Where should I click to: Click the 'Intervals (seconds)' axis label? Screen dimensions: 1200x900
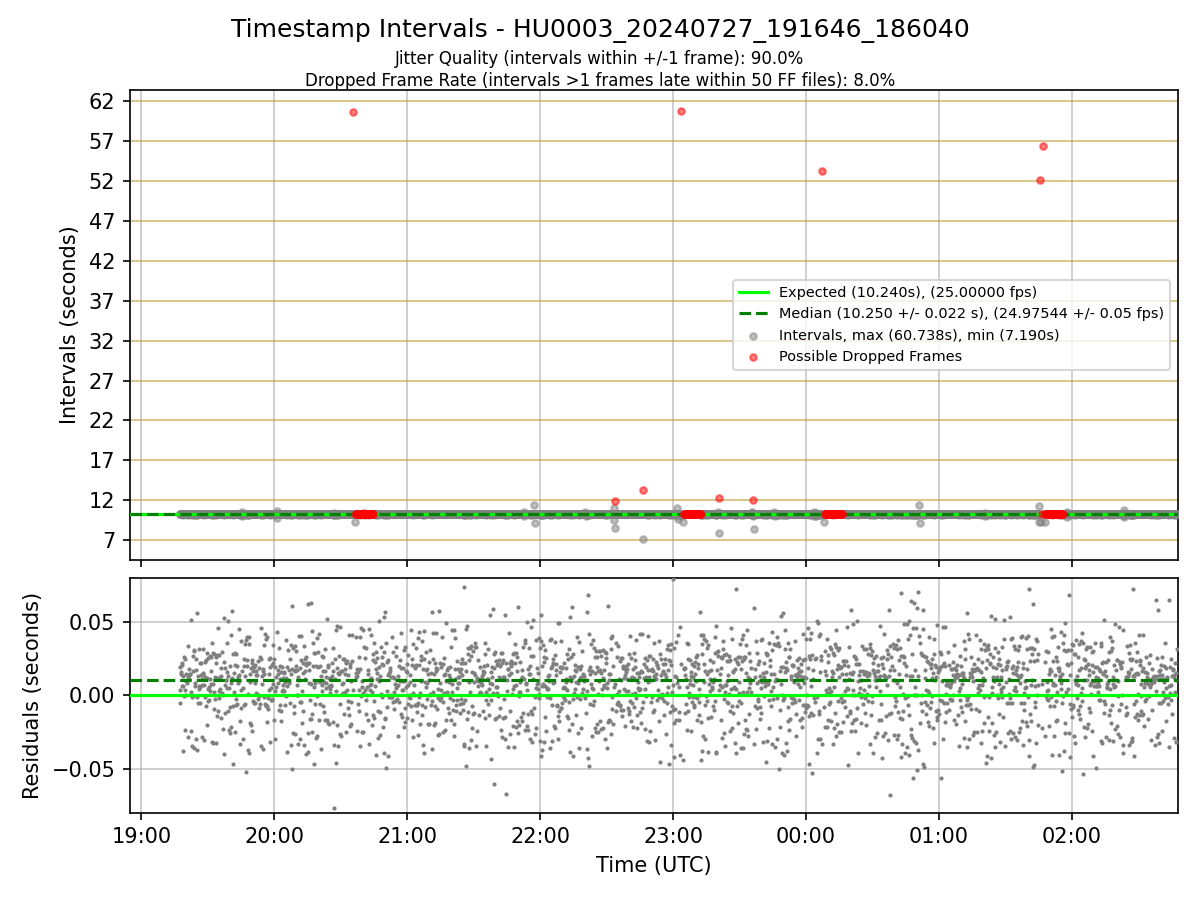pyautogui.click(x=69, y=325)
